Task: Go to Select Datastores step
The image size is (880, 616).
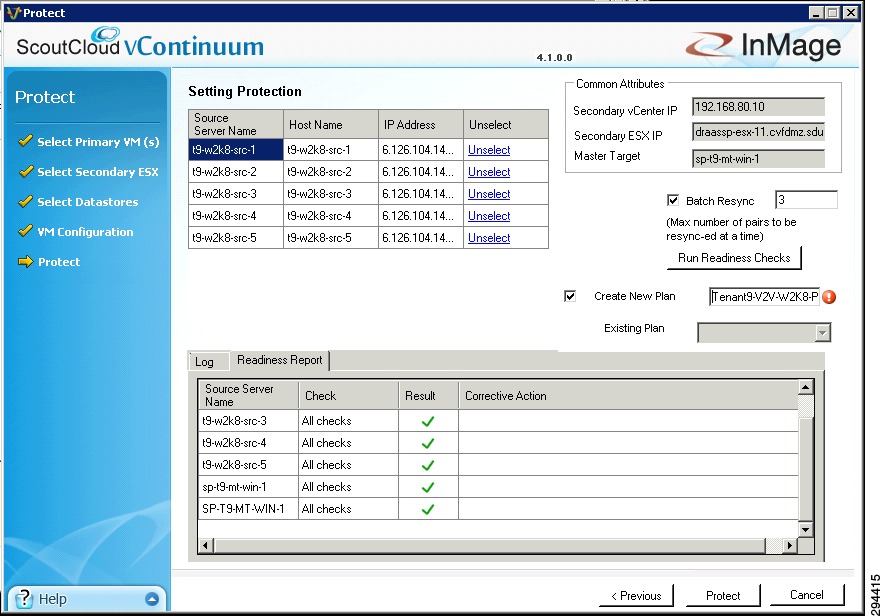Action: 88,202
